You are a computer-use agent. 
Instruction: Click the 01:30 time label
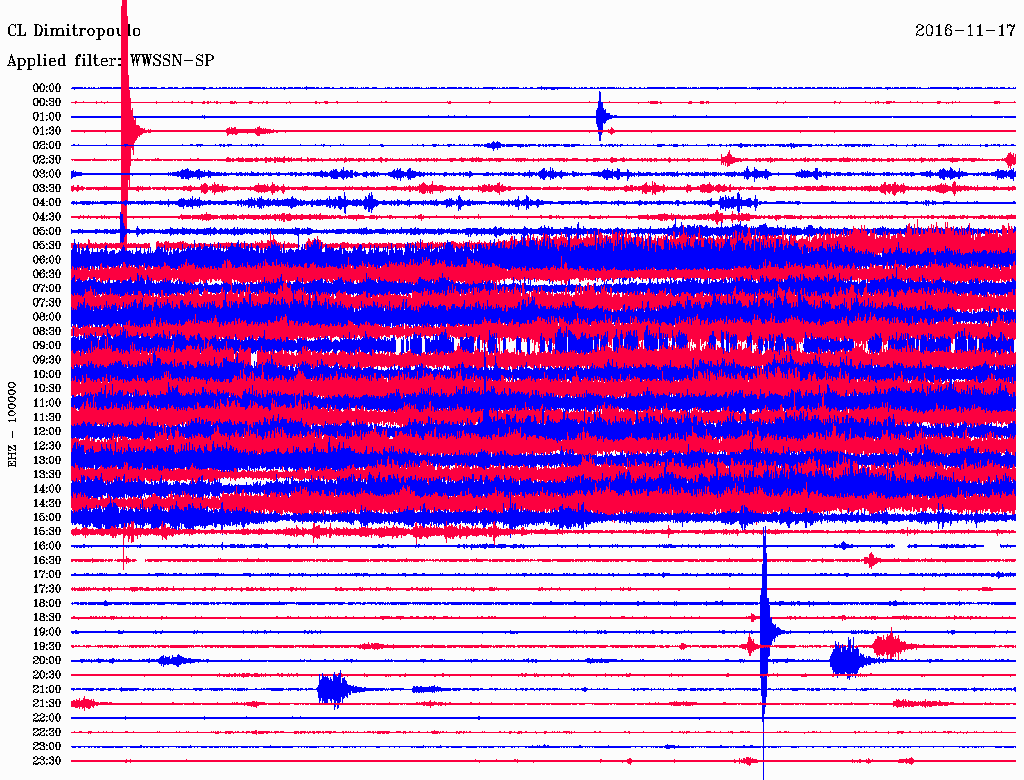47,131
